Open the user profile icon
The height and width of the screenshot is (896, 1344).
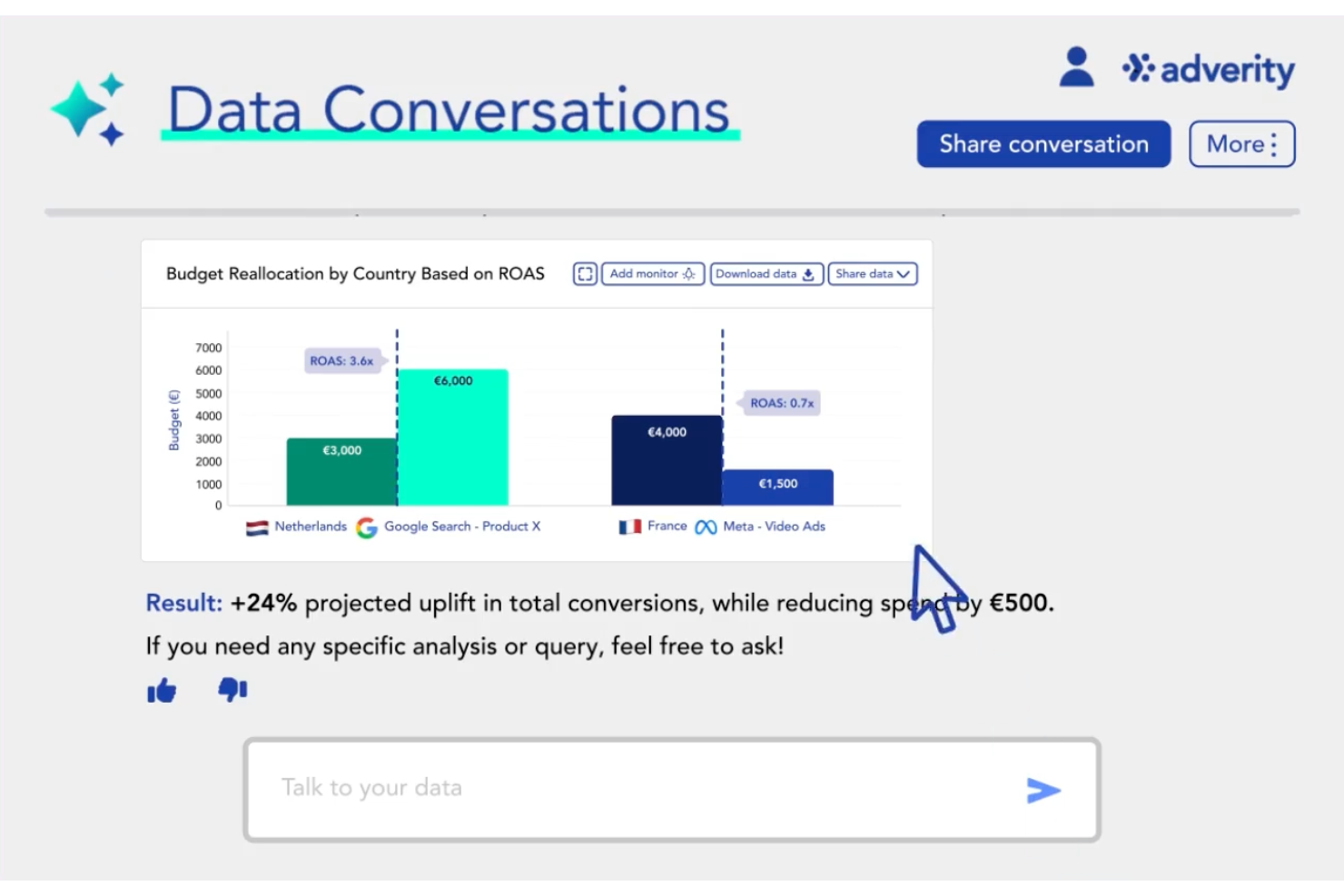coord(1075,65)
